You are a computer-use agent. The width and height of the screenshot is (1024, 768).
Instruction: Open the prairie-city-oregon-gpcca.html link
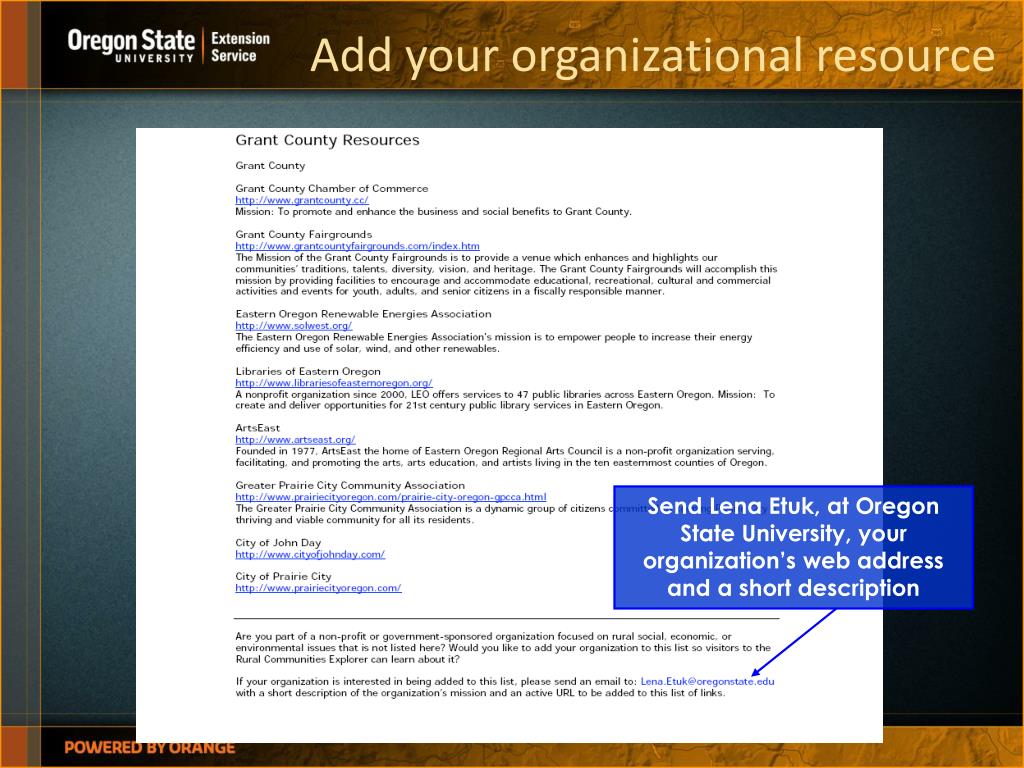coord(391,498)
